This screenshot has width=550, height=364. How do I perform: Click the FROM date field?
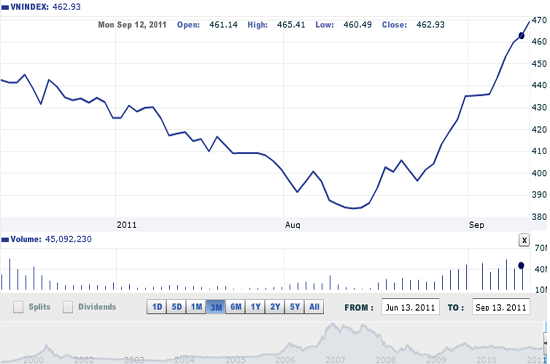[410, 307]
